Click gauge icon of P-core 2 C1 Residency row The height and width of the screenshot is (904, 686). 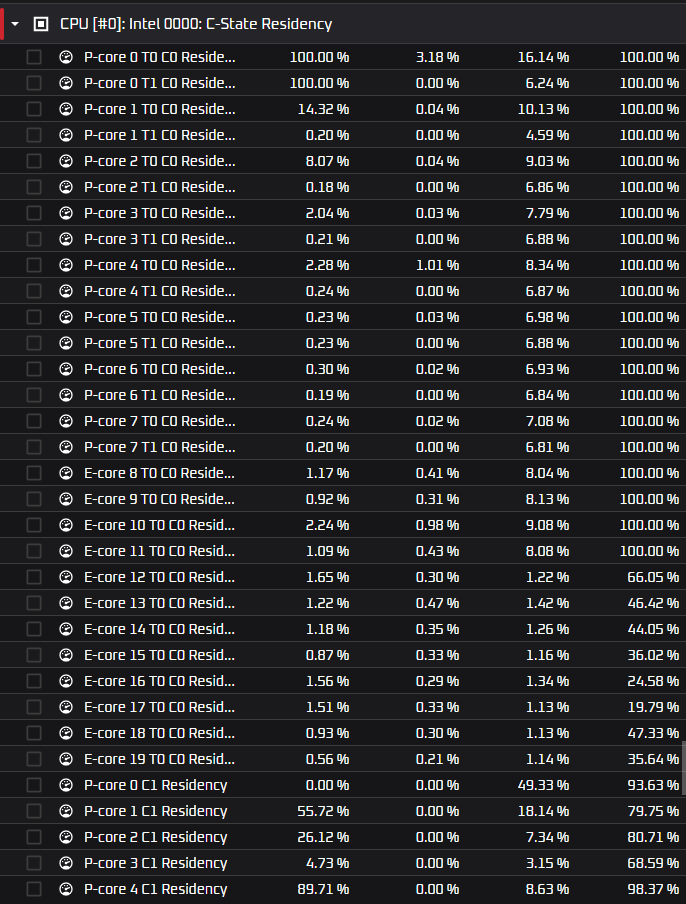click(x=66, y=837)
